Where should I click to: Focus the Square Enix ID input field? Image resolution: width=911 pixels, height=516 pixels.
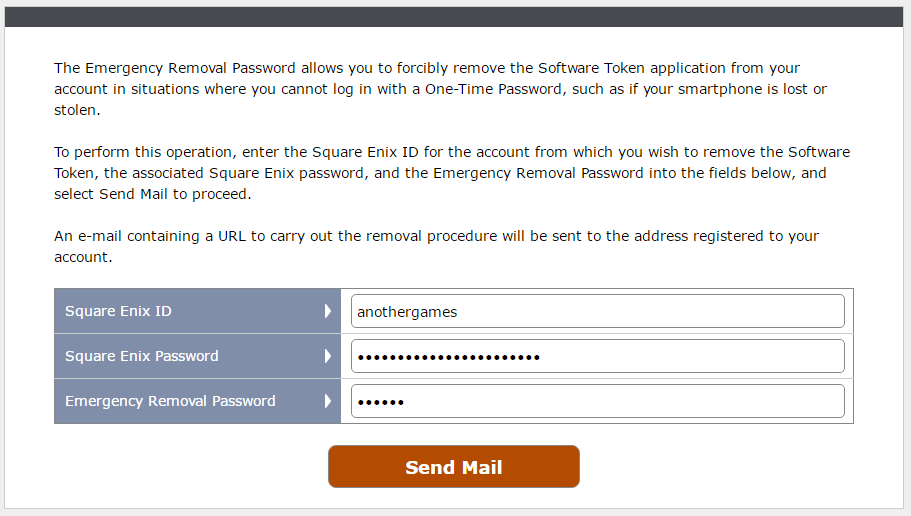[x=597, y=311]
